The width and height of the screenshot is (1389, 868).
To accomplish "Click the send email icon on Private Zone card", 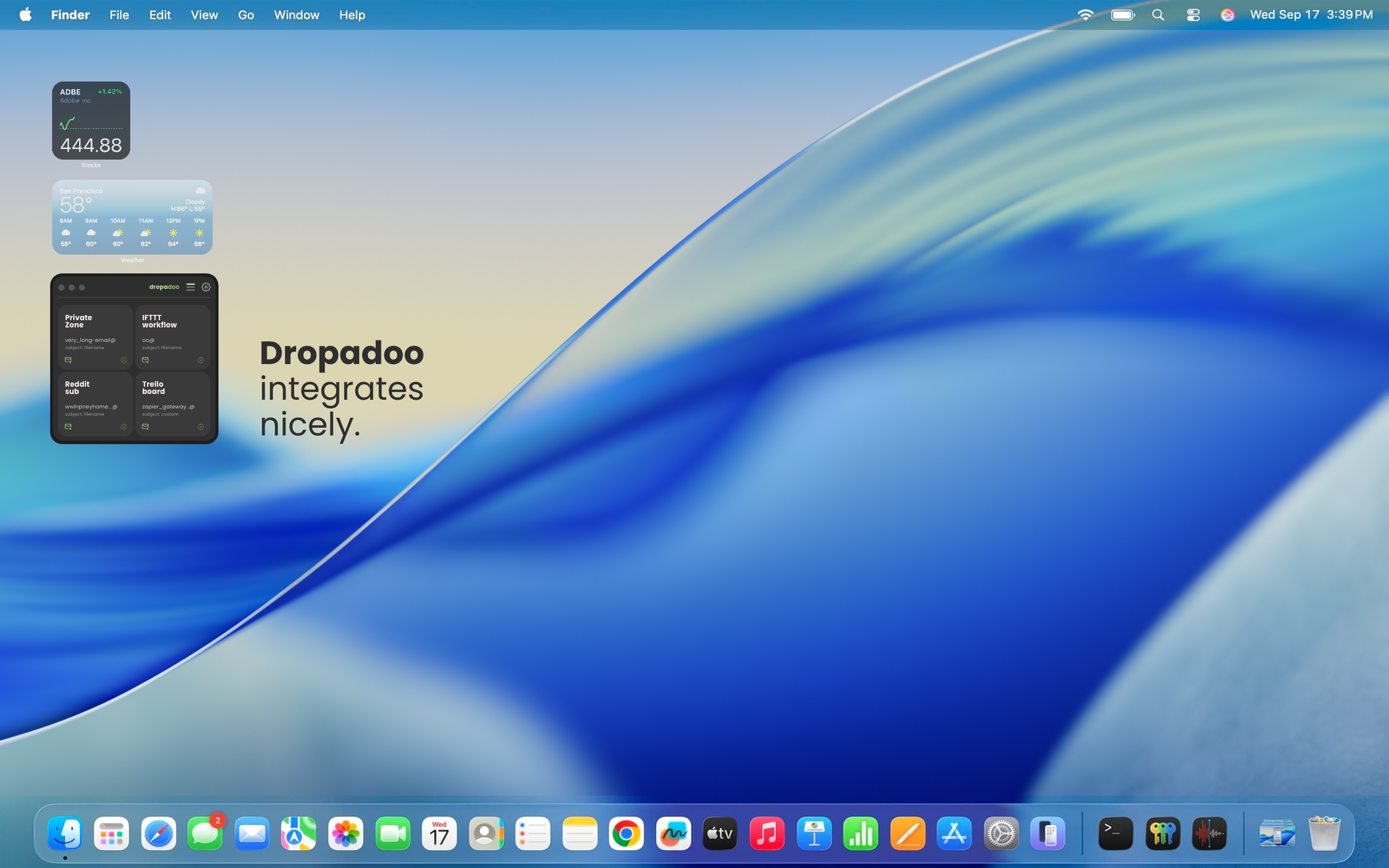I will [68, 360].
